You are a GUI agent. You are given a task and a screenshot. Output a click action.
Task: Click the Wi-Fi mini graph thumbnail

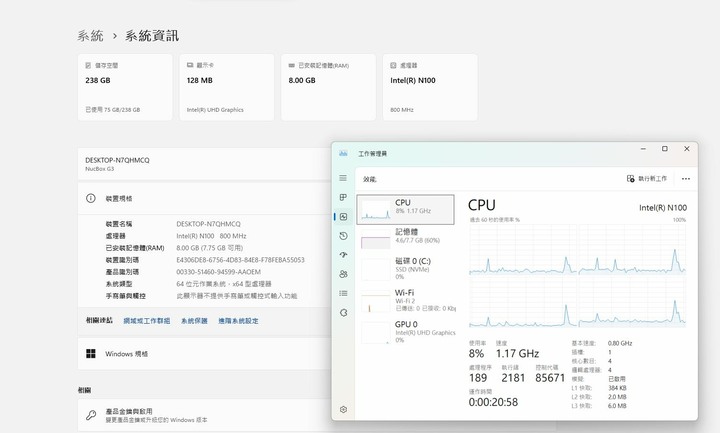point(376,302)
